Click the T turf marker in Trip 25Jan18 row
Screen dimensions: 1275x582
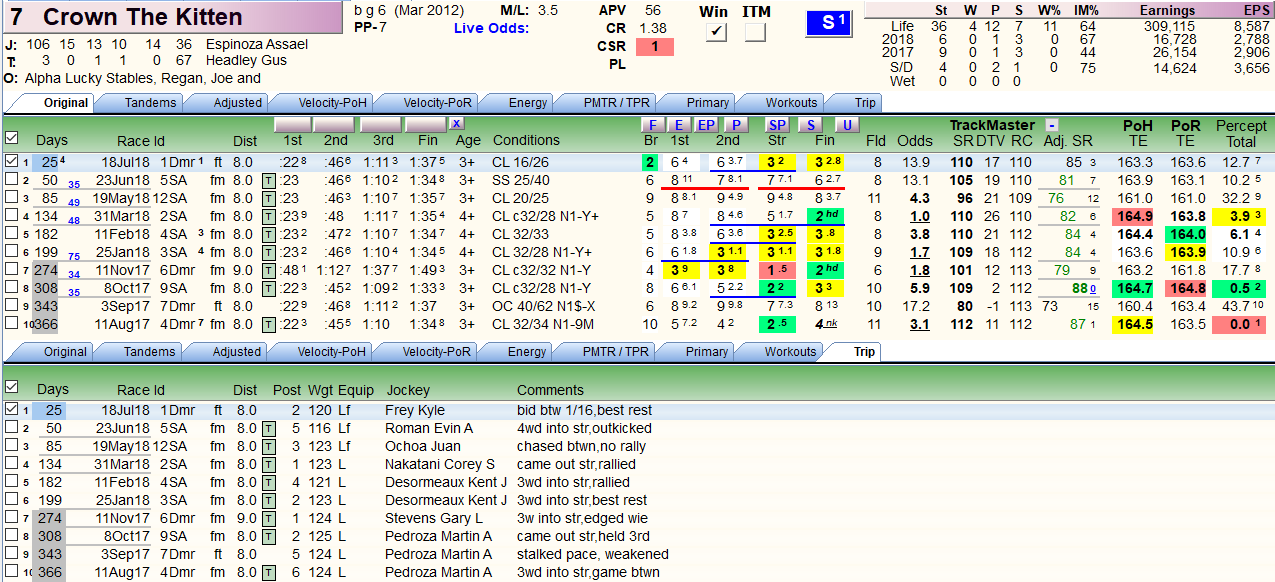268,500
